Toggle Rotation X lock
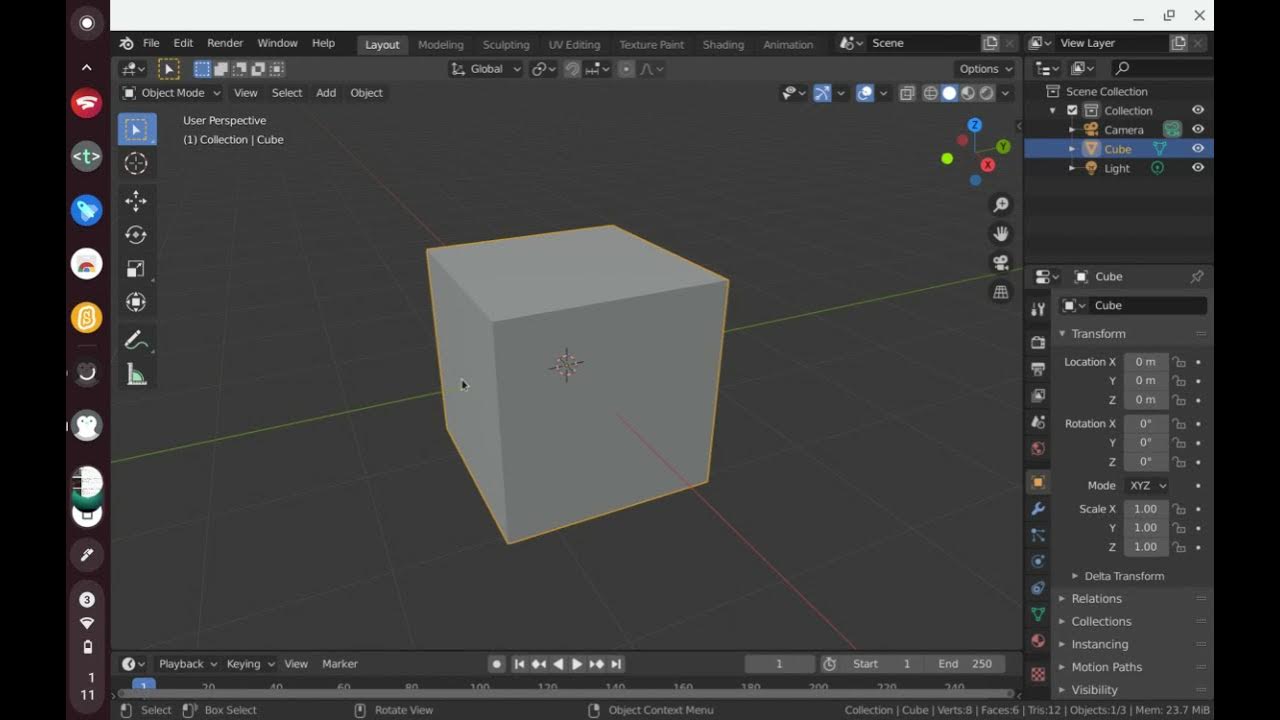This screenshot has height=720, width=1280. click(1179, 424)
